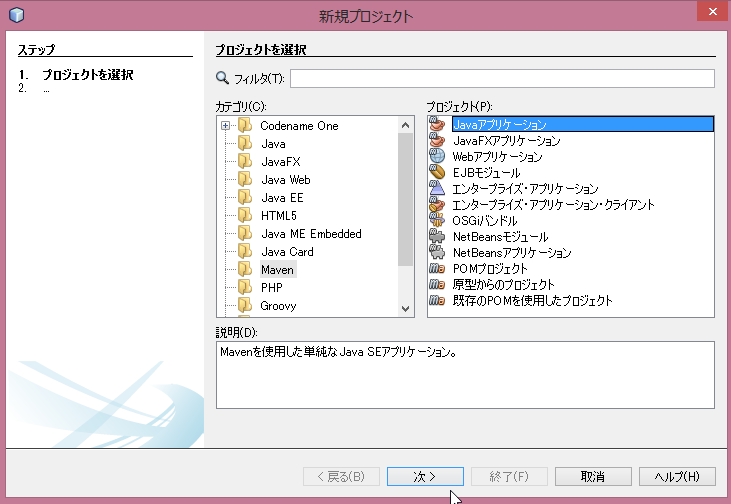Select the Codename One category
This screenshot has width=731, height=504.
(x=299, y=126)
